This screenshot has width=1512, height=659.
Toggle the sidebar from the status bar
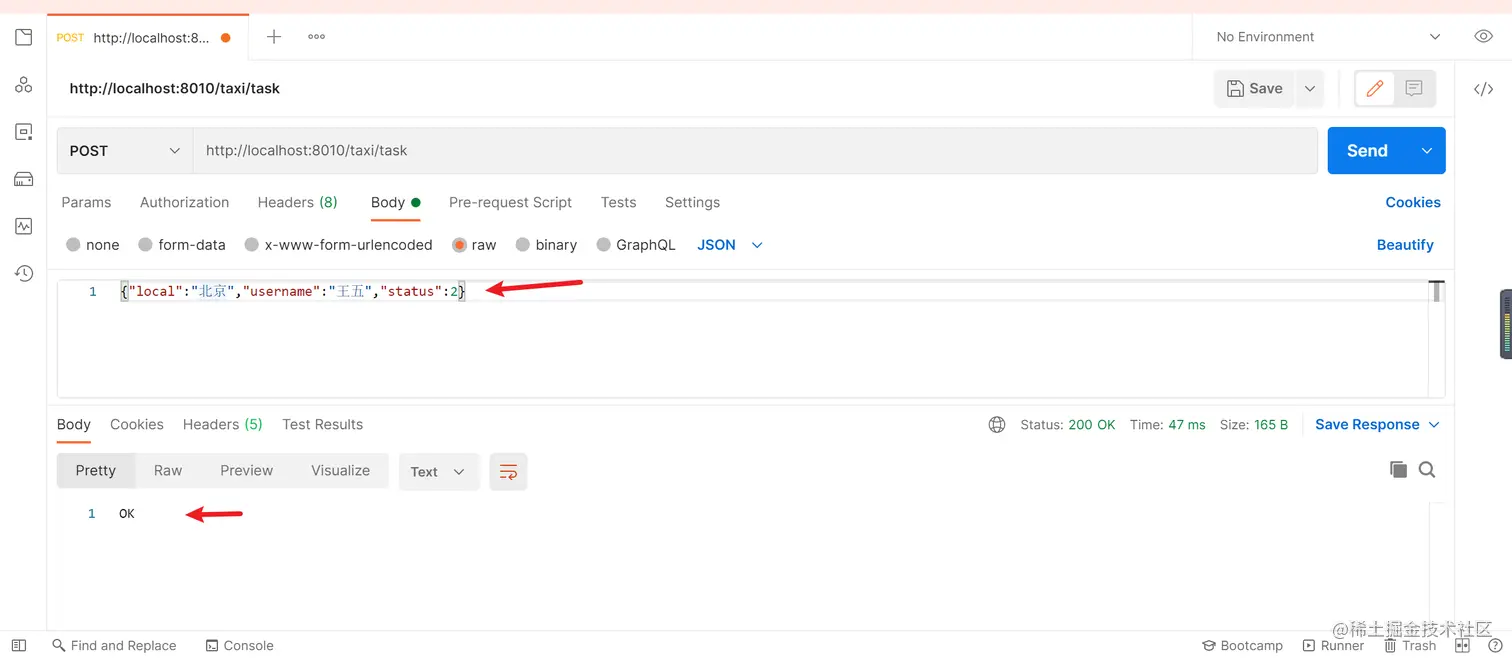point(19,645)
